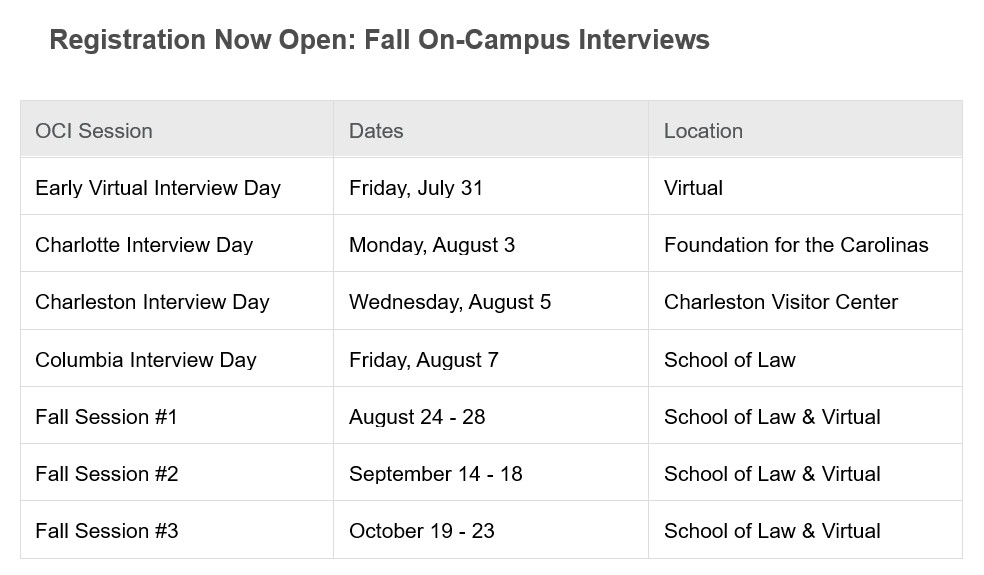Choose the Fall Session #3 entry
984x575 pixels.
pyautogui.click(x=107, y=531)
